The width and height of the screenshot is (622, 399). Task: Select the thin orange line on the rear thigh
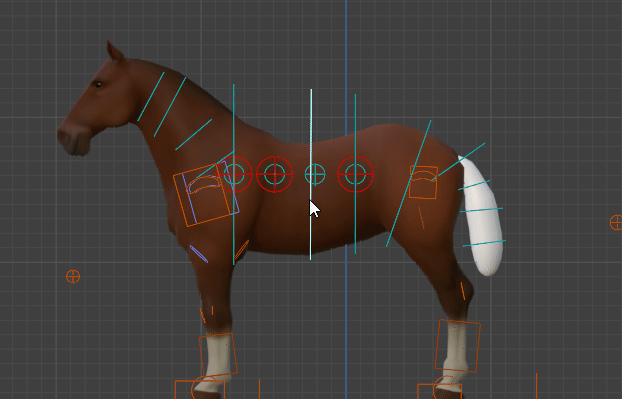pyautogui.click(x=421, y=218)
